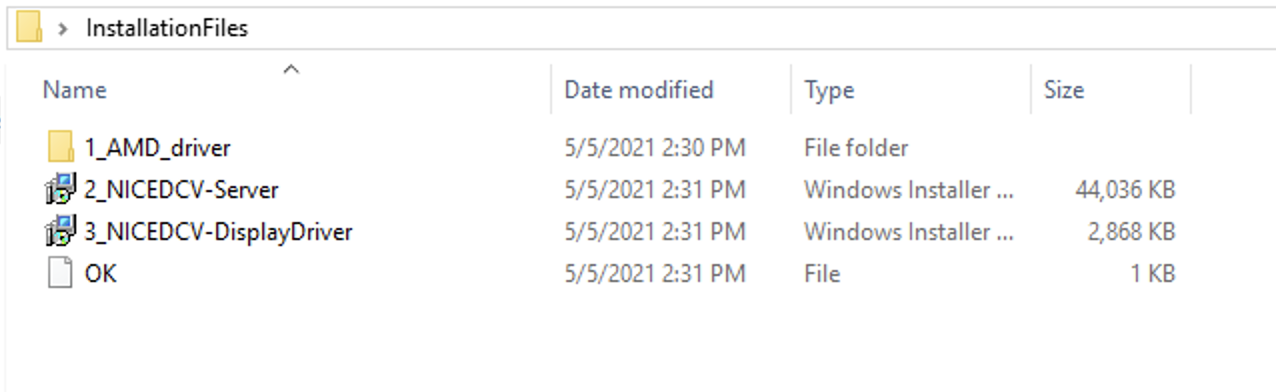The height and width of the screenshot is (392, 1276).
Task: Click the File folder type cell
Action: click(856, 148)
